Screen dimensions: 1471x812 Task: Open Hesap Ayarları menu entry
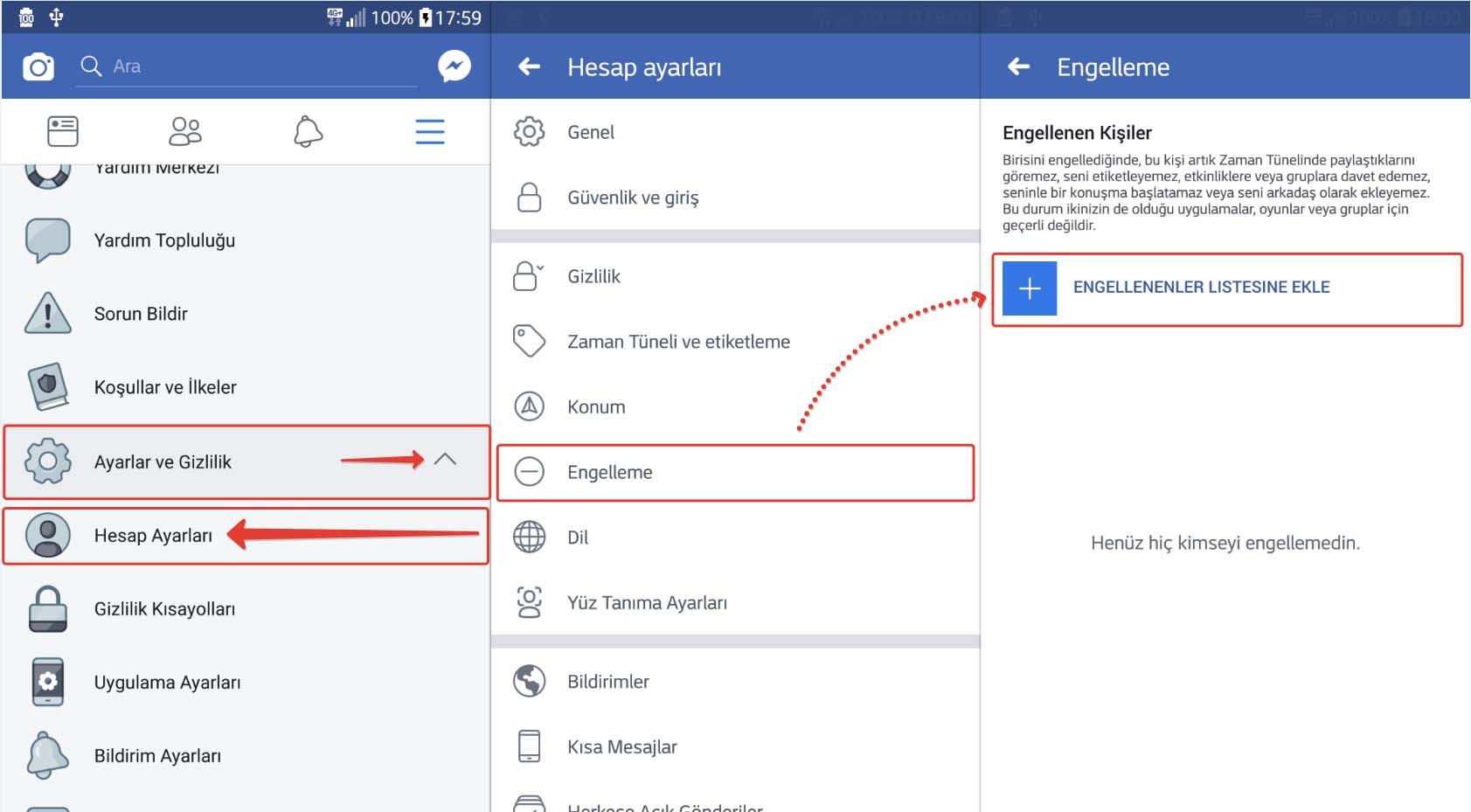[x=153, y=536]
